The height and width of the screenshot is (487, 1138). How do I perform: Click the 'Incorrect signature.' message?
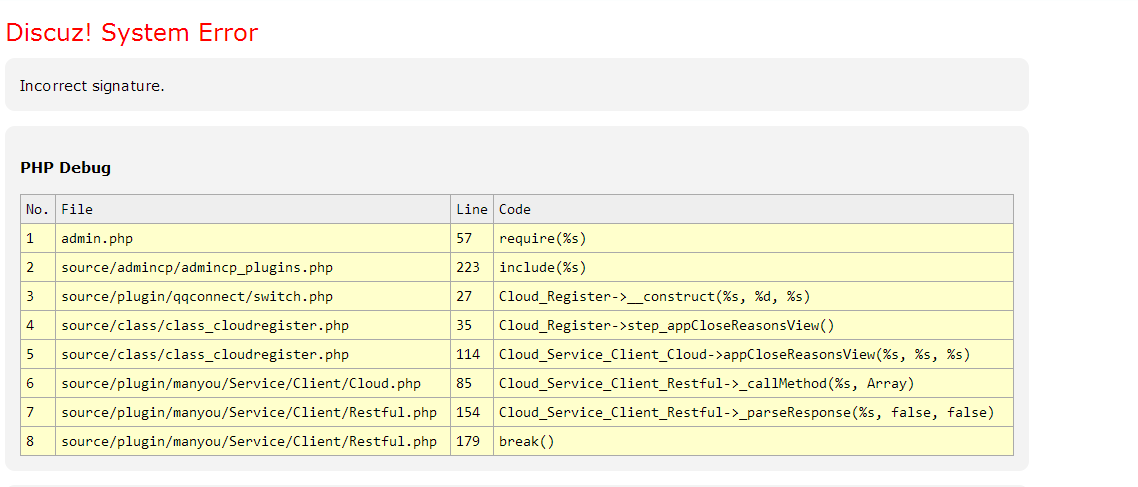(x=92, y=86)
